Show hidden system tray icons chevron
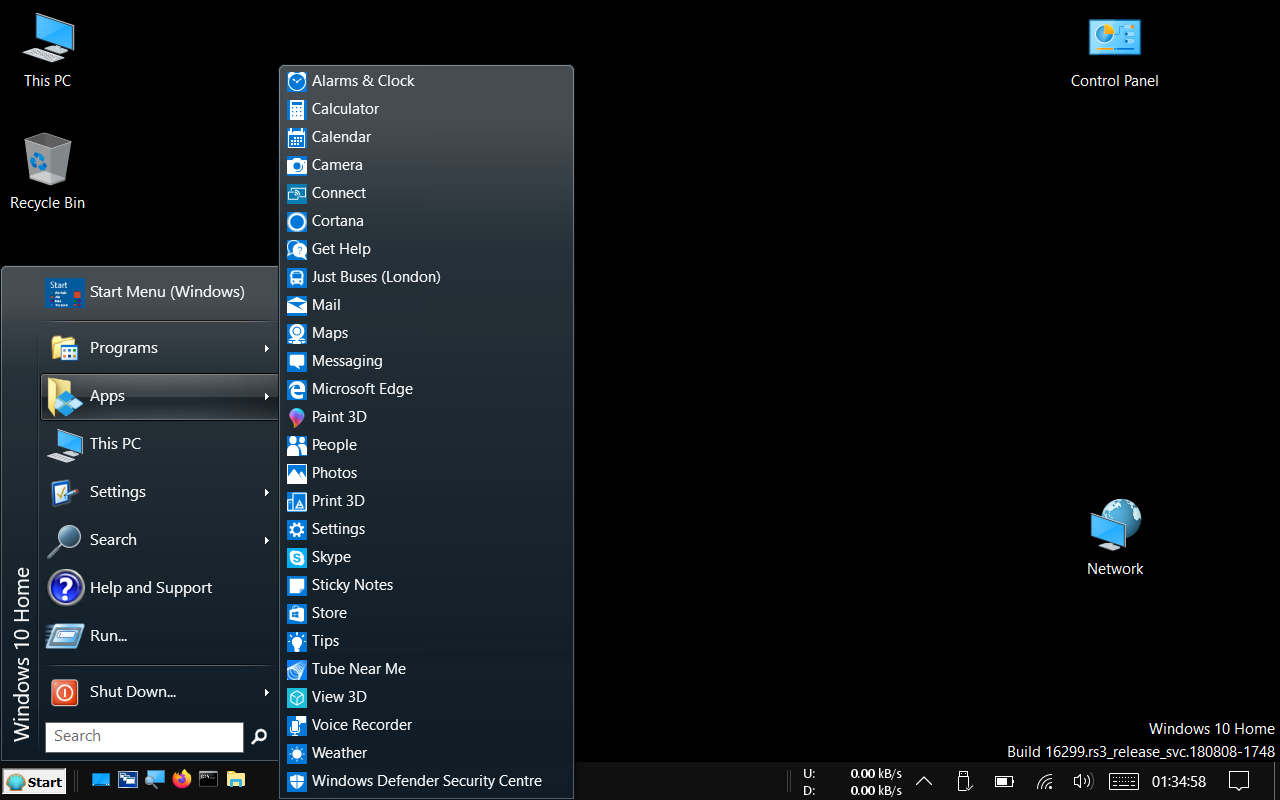 pos(924,781)
